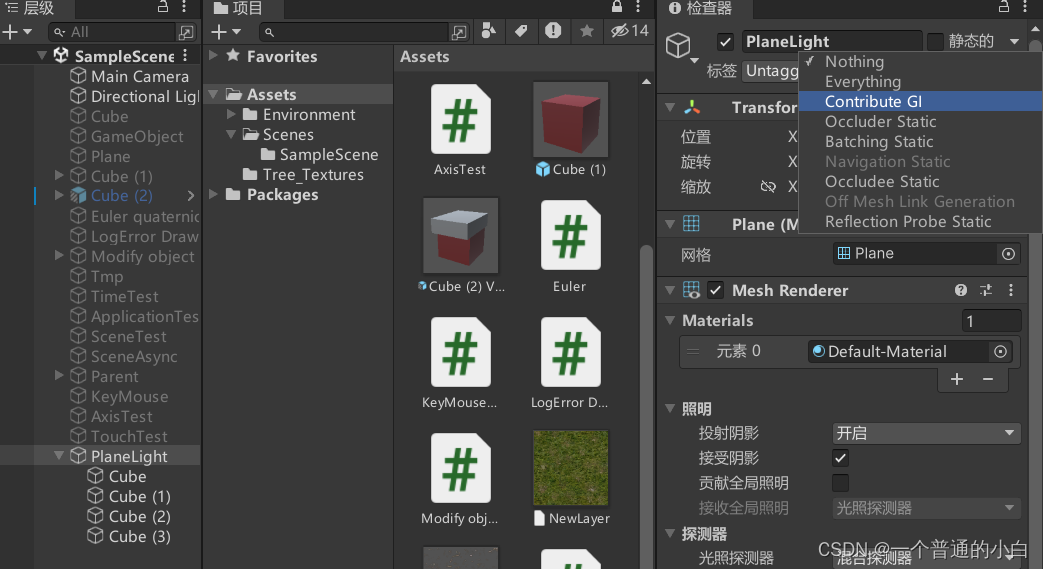1043x569 pixels.
Task: Toggle Inspector panel lock icon
Action: 1004,7
